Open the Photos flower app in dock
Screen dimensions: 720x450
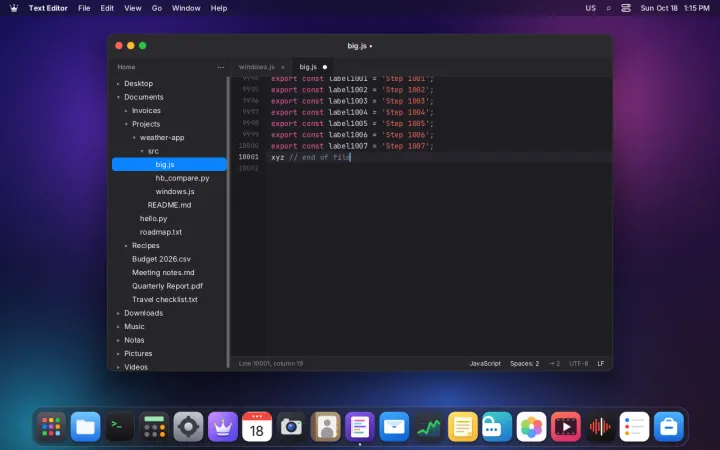(531, 427)
